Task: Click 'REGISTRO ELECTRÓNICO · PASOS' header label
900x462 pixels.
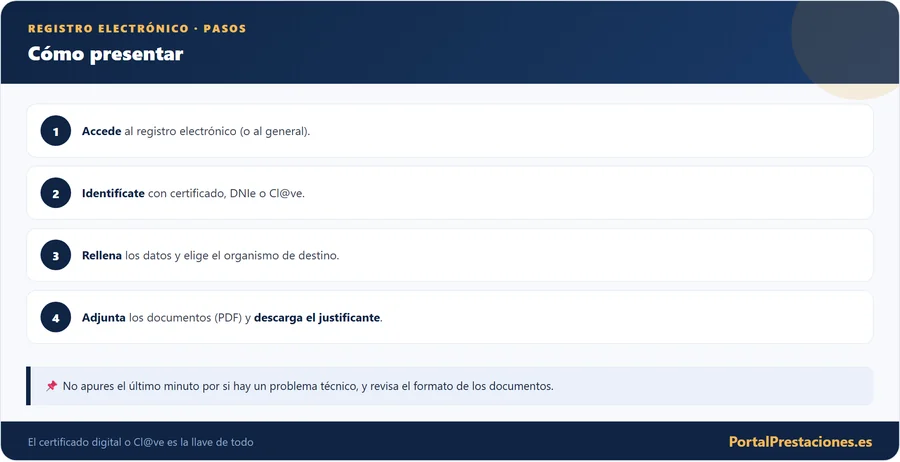Action: tap(137, 29)
